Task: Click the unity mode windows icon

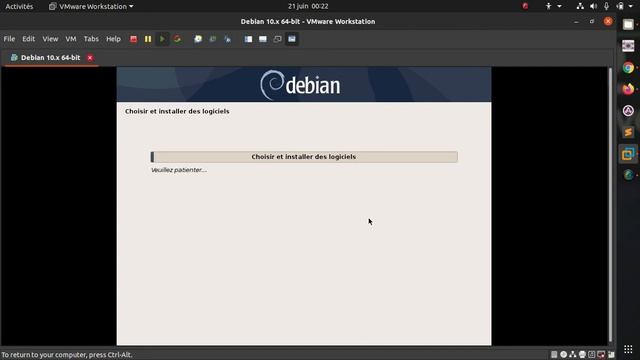Action: tap(278, 39)
